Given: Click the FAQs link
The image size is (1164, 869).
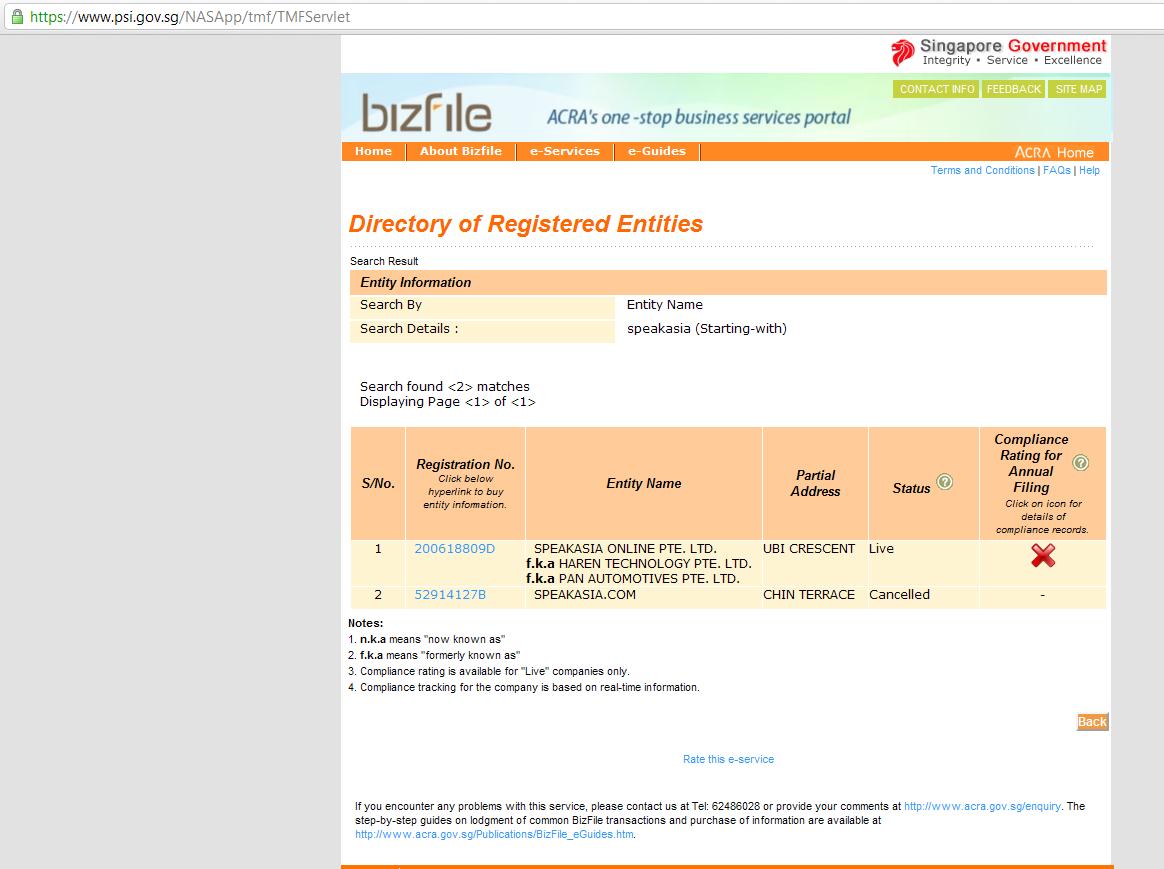Looking at the screenshot, I should 1056,171.
